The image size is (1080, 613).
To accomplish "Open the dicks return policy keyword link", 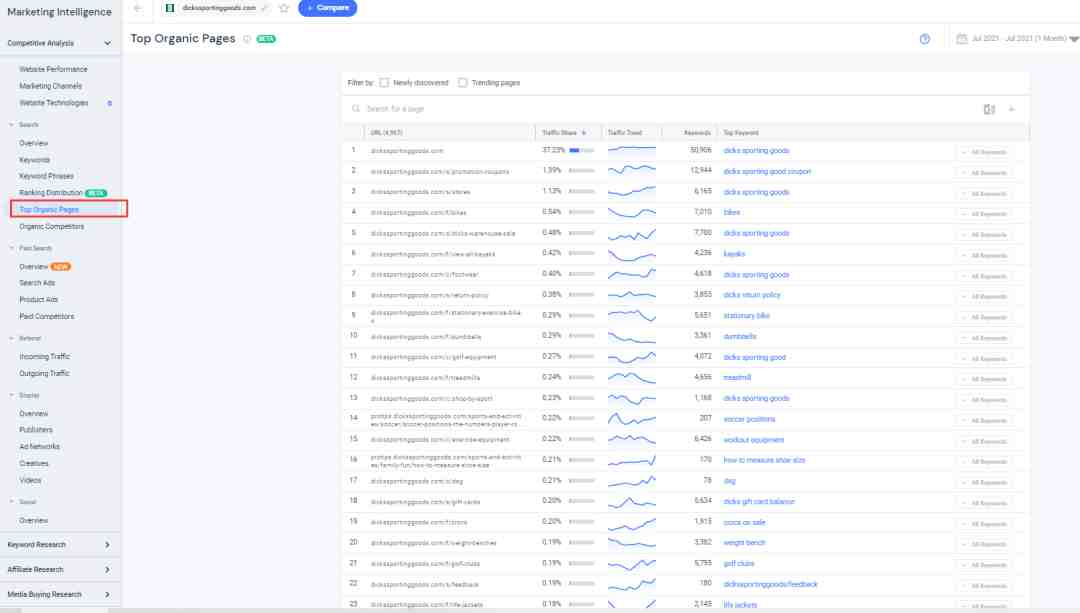I will tap(752, 295).
